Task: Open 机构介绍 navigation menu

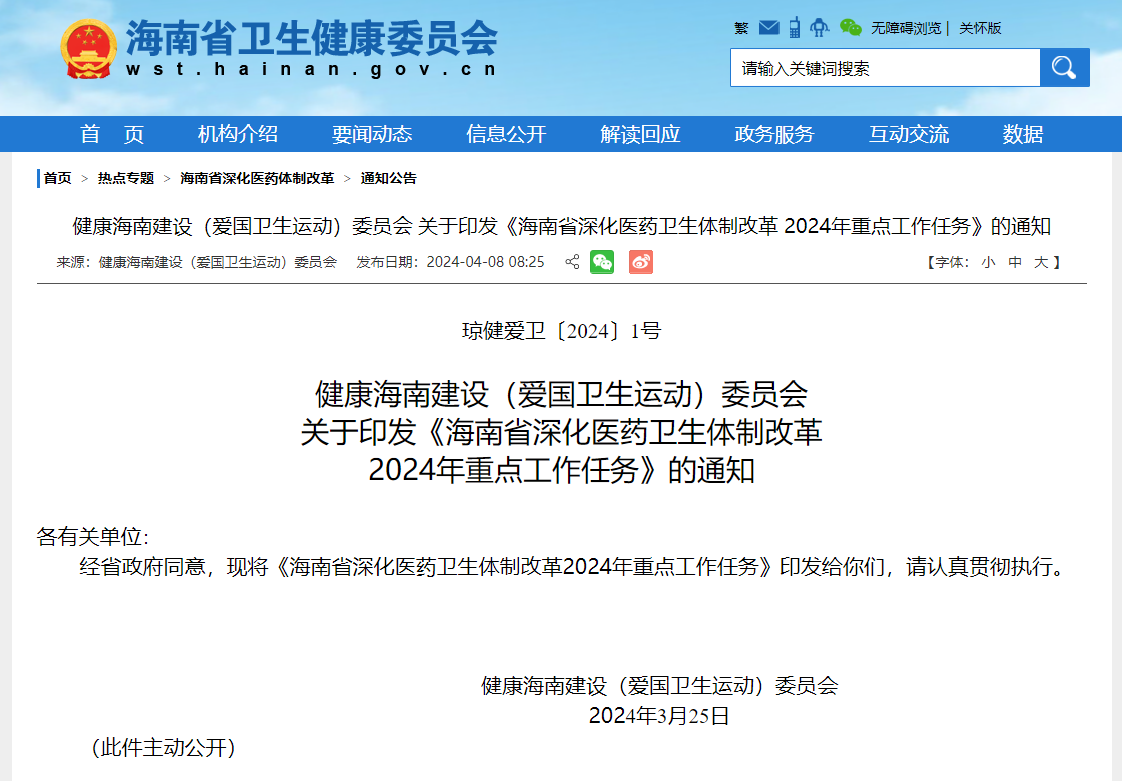Action: pos(238,134)
